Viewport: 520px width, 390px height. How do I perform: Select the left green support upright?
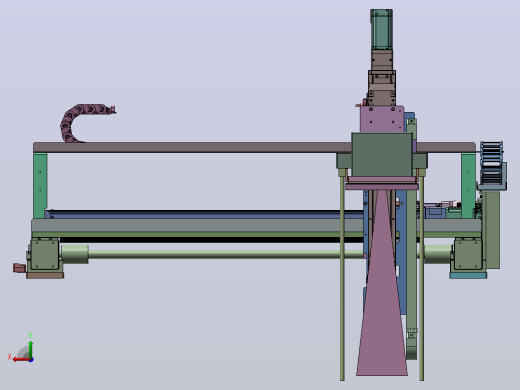[40, 185]
